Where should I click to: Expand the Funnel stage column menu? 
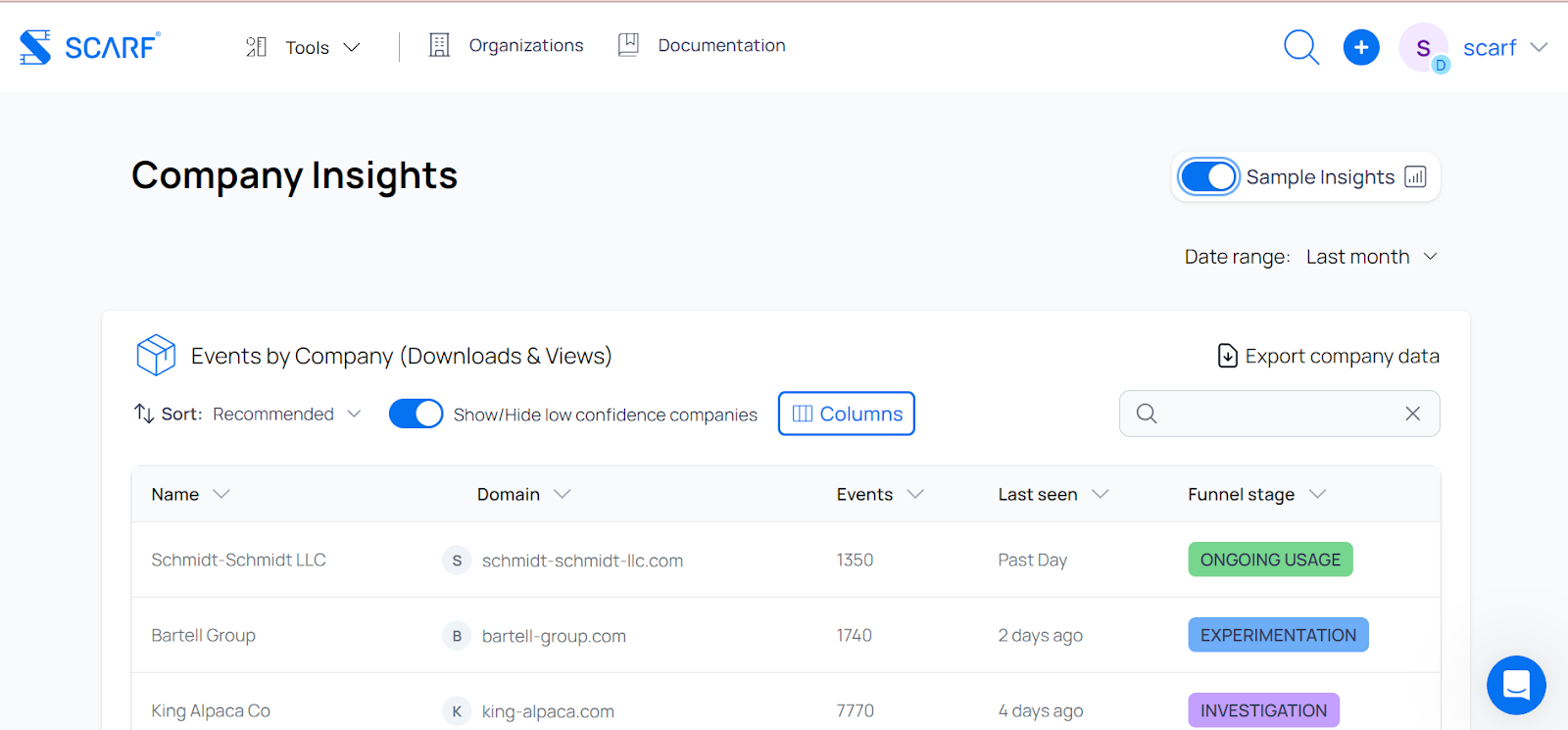[x=1317, y=494]
